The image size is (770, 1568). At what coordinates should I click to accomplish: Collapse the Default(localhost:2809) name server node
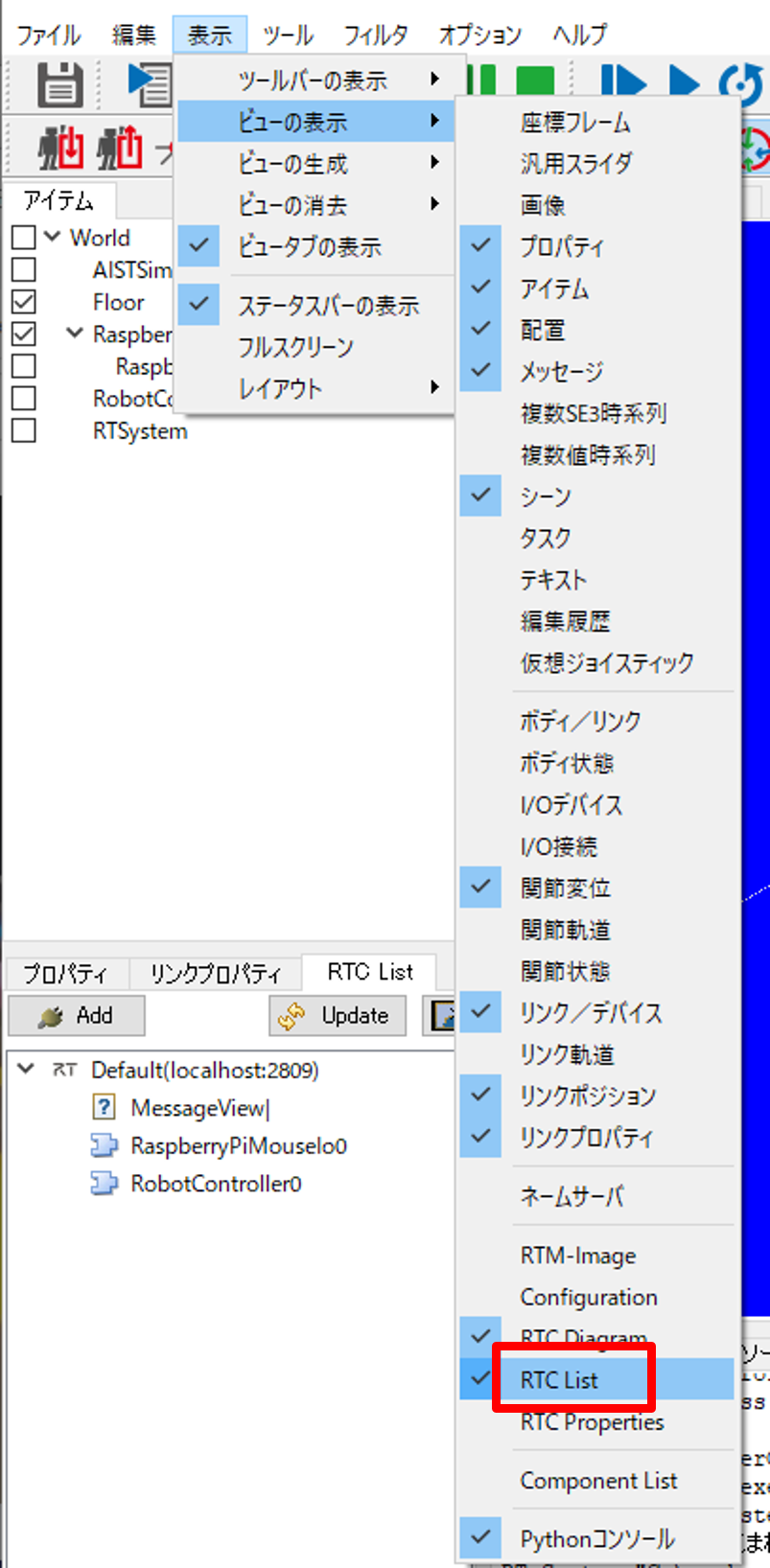tap(27, 1069)
